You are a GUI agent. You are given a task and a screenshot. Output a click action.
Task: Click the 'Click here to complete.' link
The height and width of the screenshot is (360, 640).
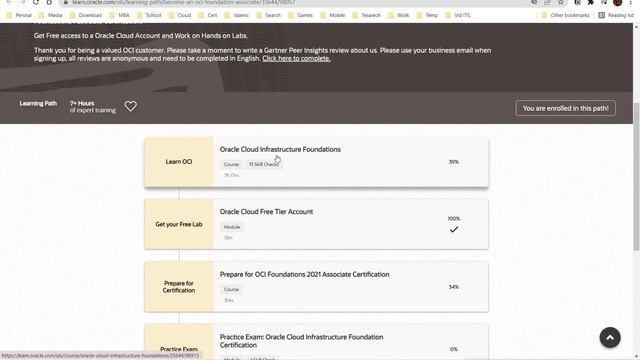[296, 58]
